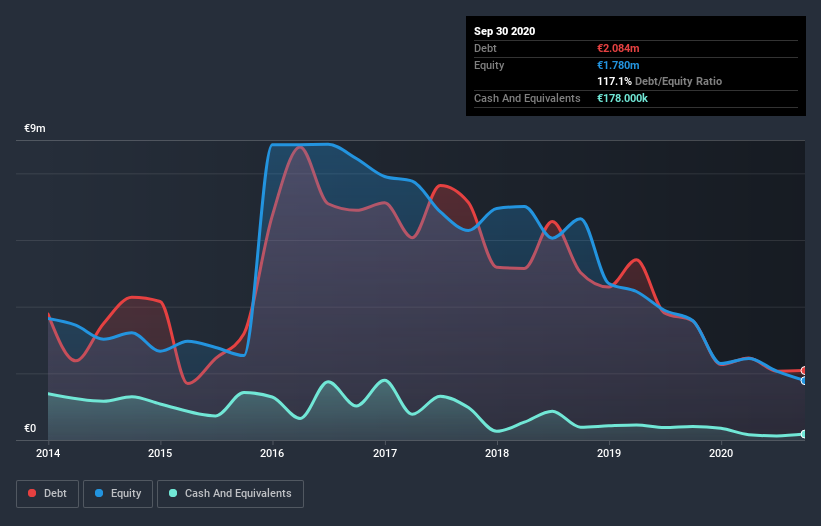
Task: Select the 2020 x-axis label
Action: [x=721, y=453]
